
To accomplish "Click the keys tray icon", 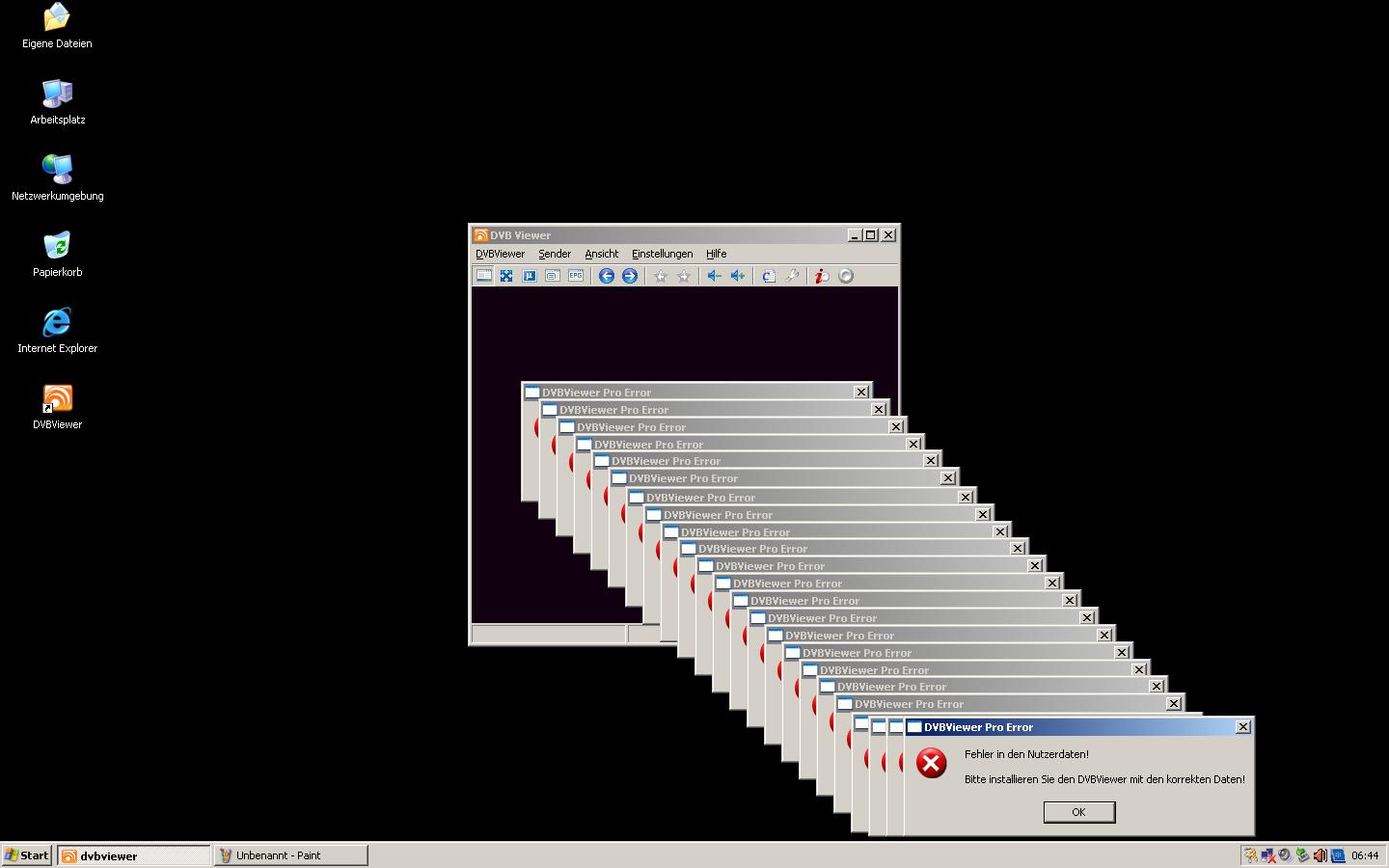I will [1251, 855].
